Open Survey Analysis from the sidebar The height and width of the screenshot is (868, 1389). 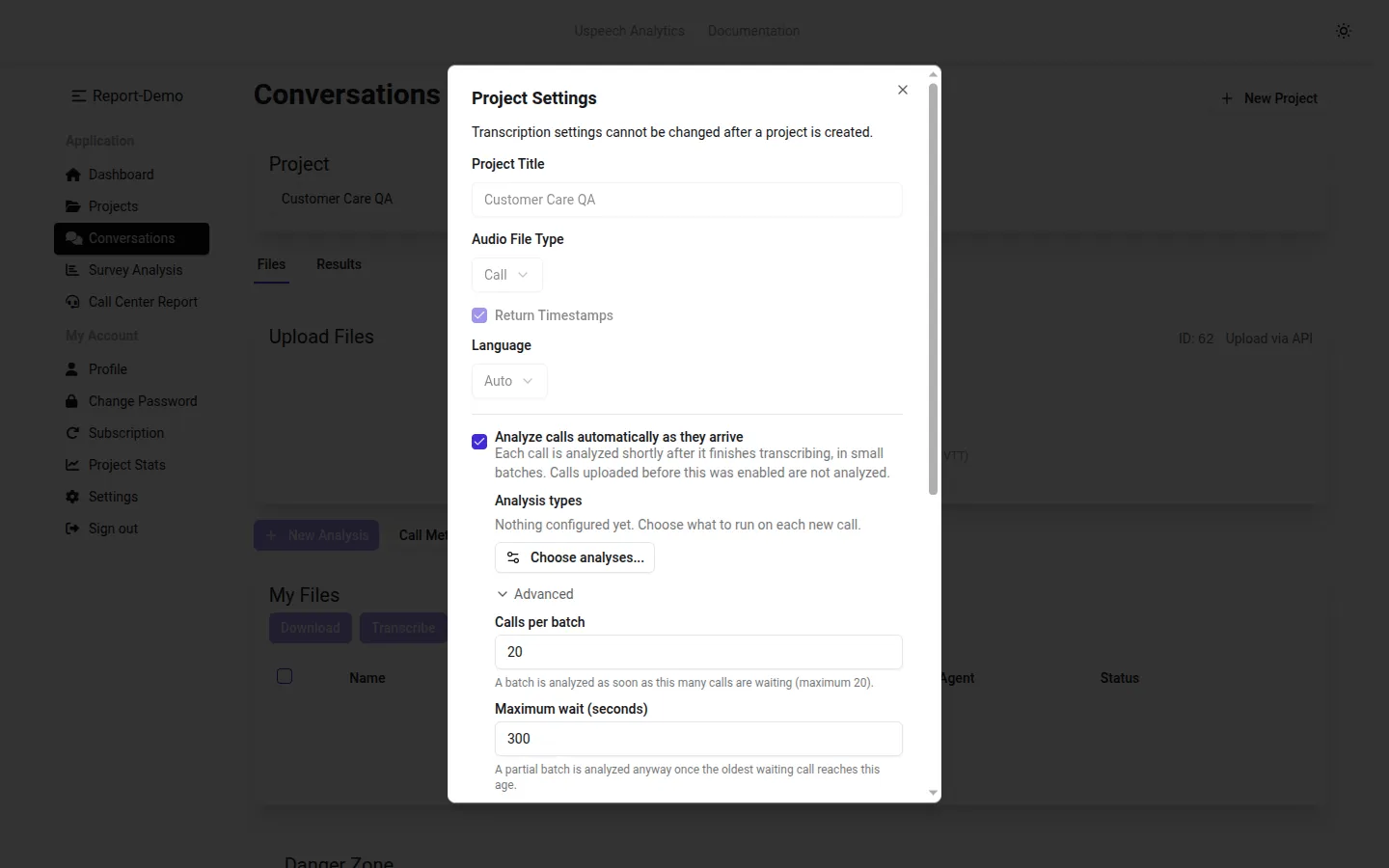coord(132,270)
